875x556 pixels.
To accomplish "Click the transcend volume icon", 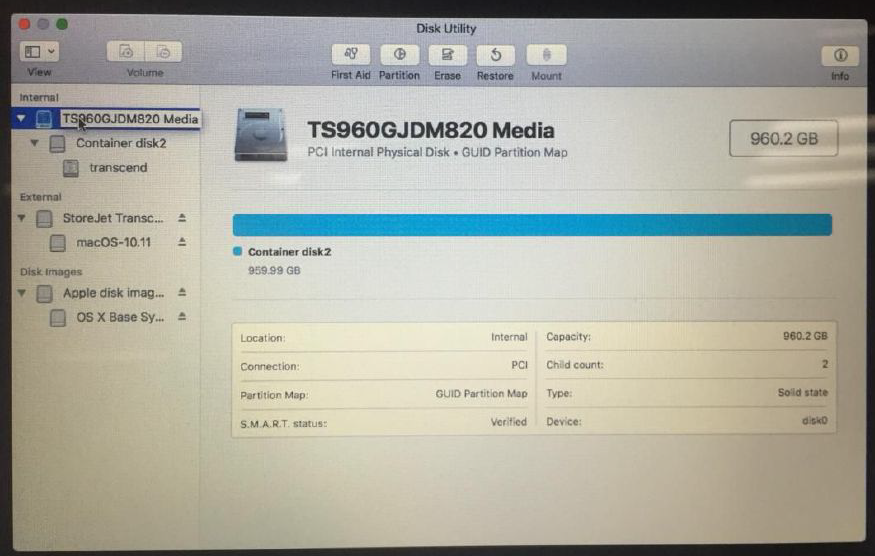I will coord(71,167).
